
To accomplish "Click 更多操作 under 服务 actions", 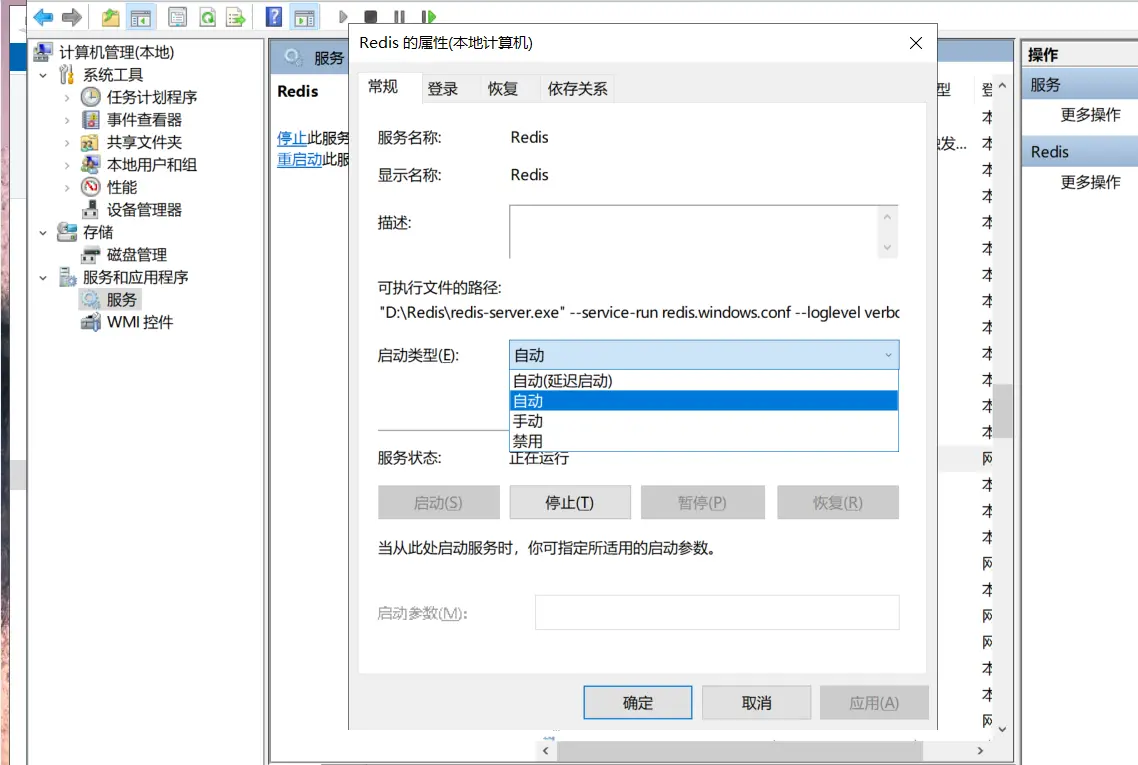I will pyautogui.click(x=1090, y=115).
